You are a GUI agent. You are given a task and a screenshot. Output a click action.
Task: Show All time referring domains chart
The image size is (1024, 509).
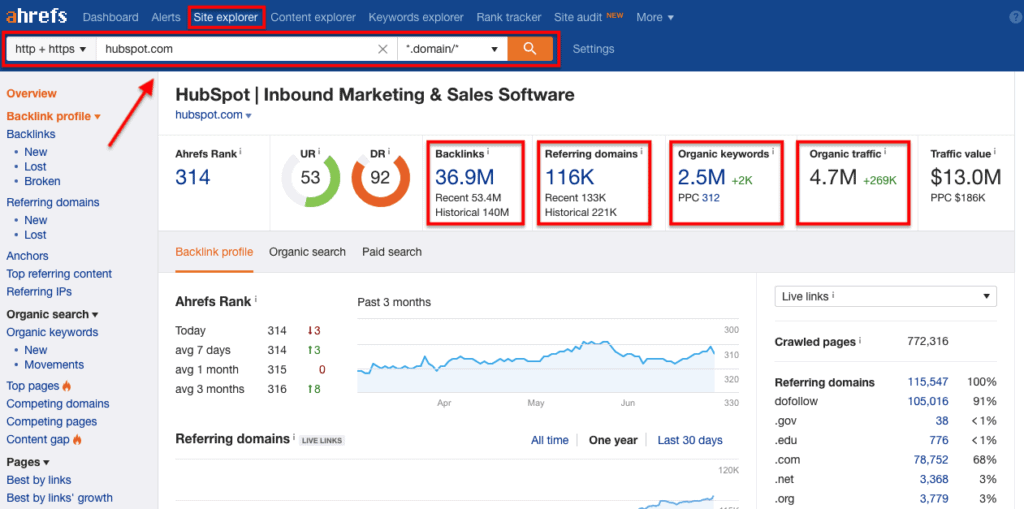coord(550,440)
